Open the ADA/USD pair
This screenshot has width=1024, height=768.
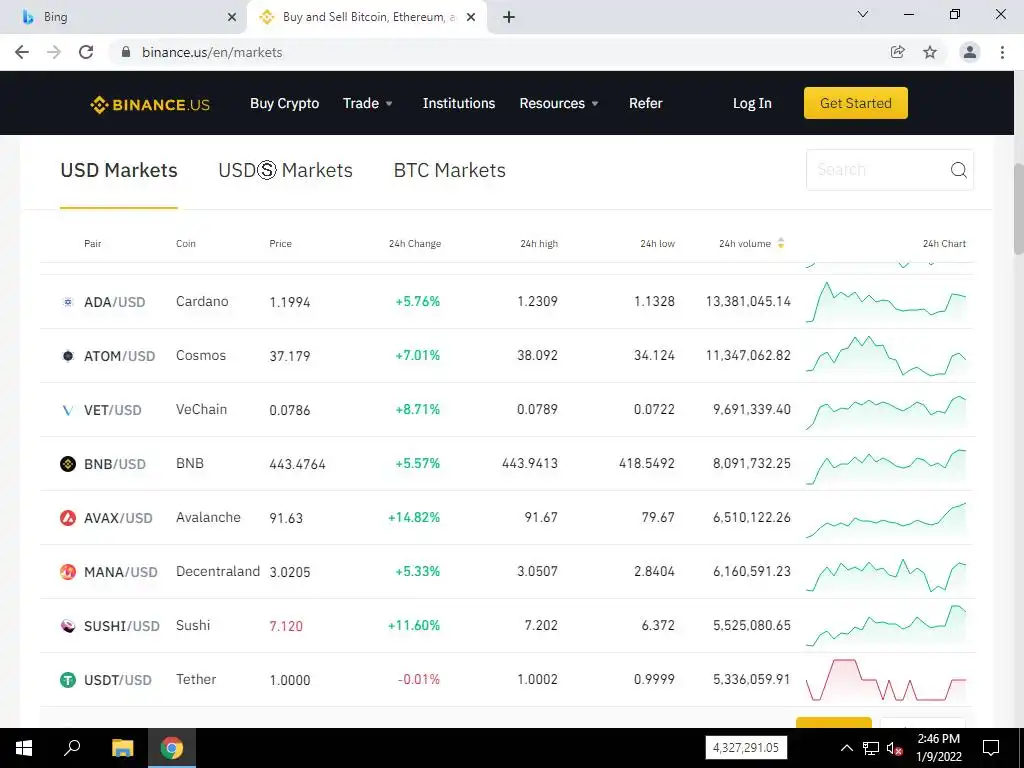pyautogui.click(x=115, y=302)
